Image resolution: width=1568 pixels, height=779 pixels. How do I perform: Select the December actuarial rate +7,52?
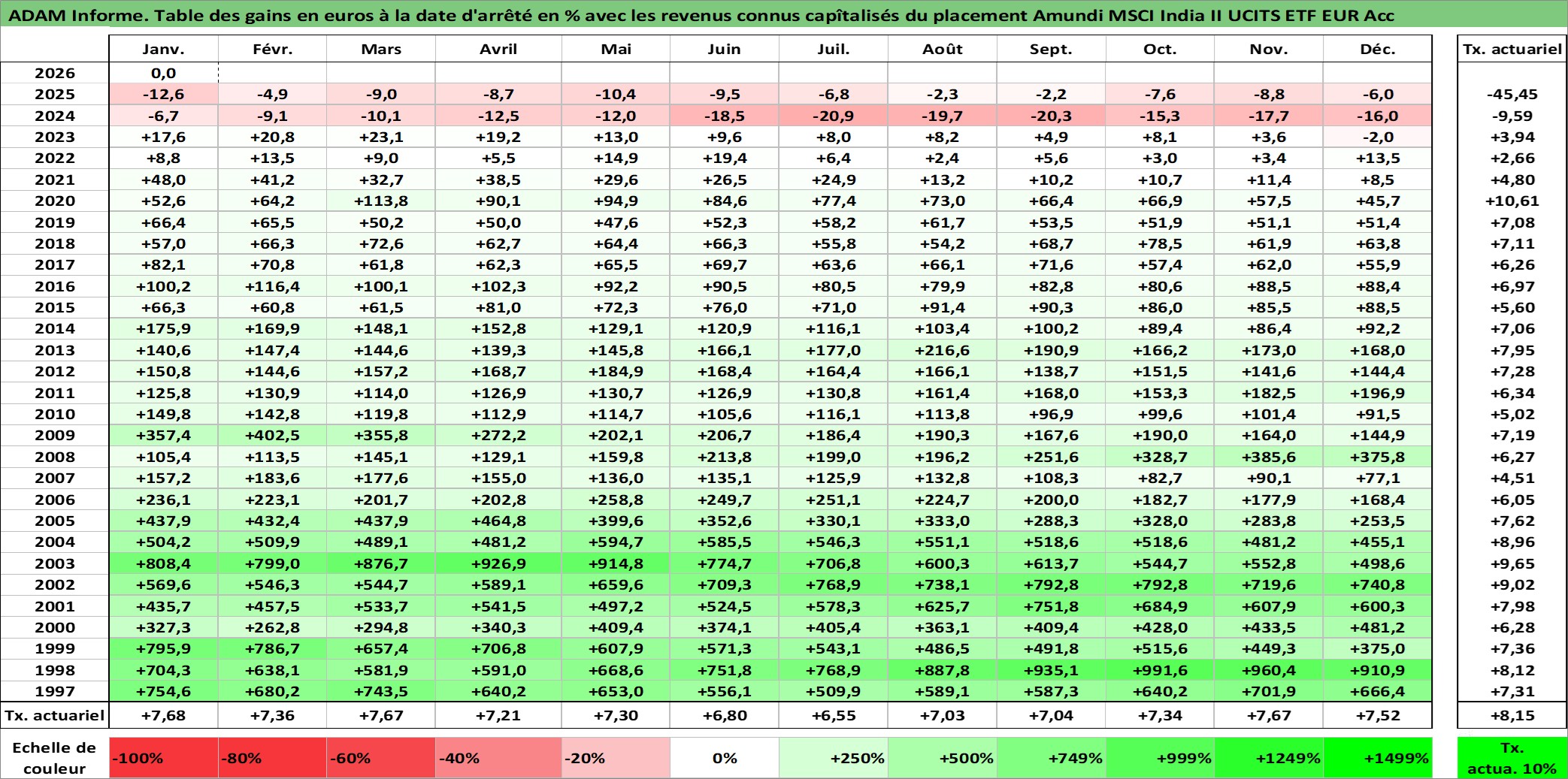click(x=1378, y=715)
